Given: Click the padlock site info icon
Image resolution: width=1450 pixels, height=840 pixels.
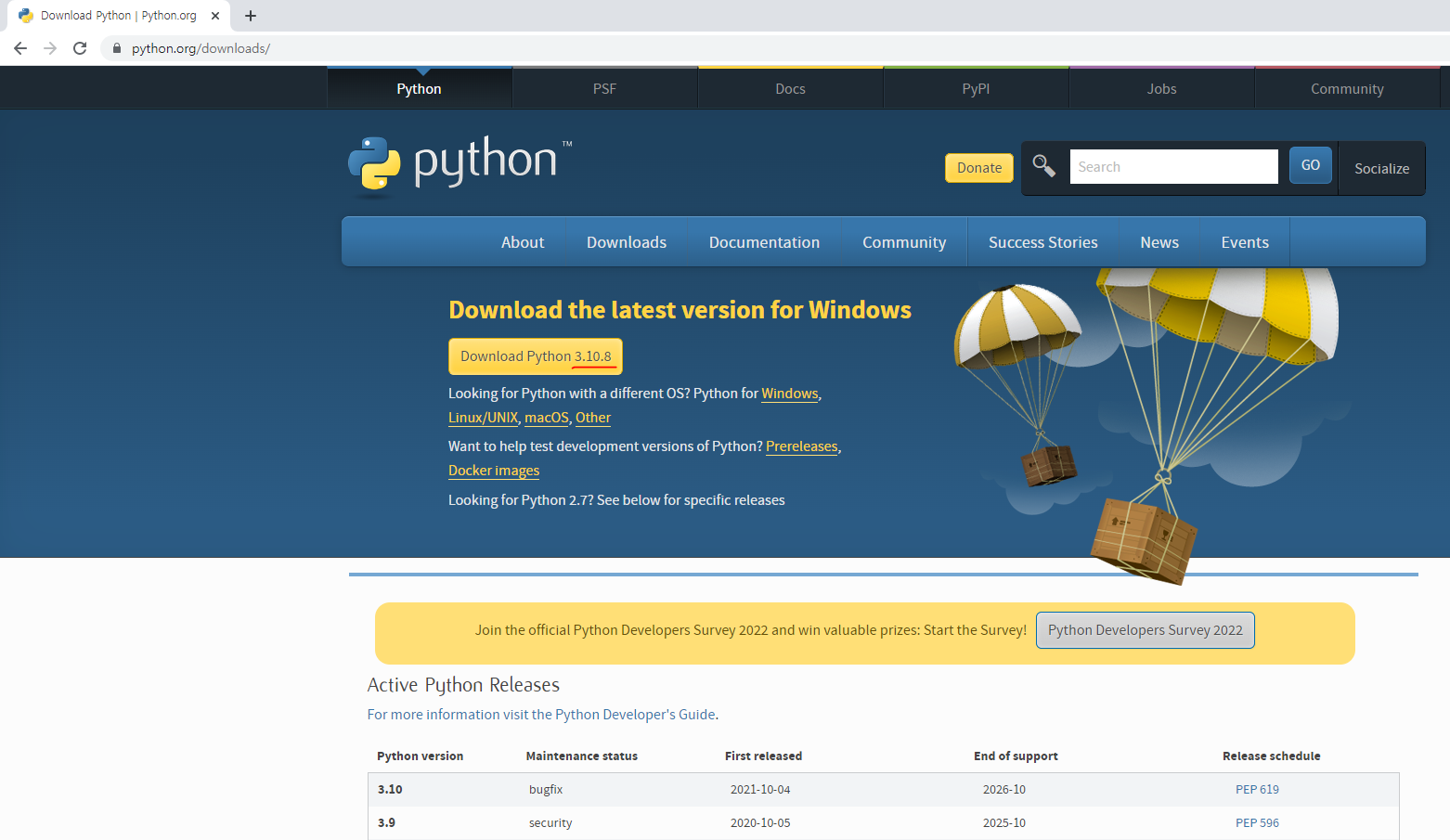Looking at the screenshot, I should pos(116,48).
